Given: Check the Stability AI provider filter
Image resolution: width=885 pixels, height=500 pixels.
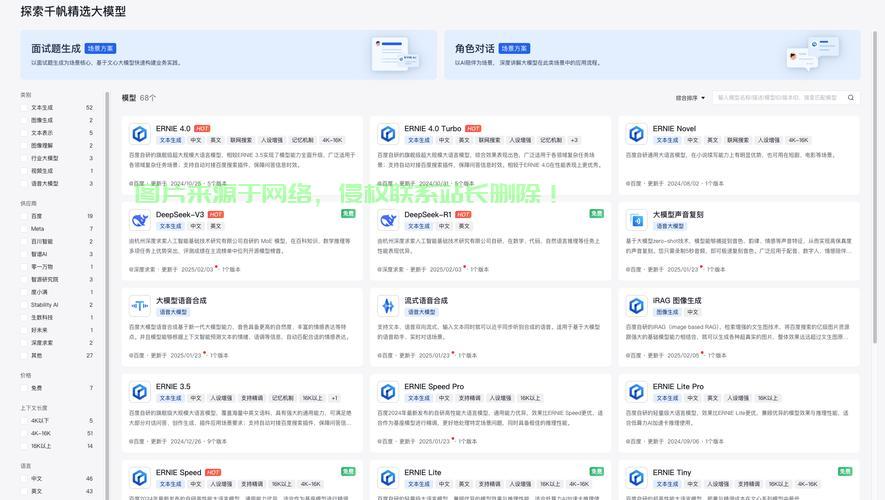Looking at the screenshot, I should point(24,305).
